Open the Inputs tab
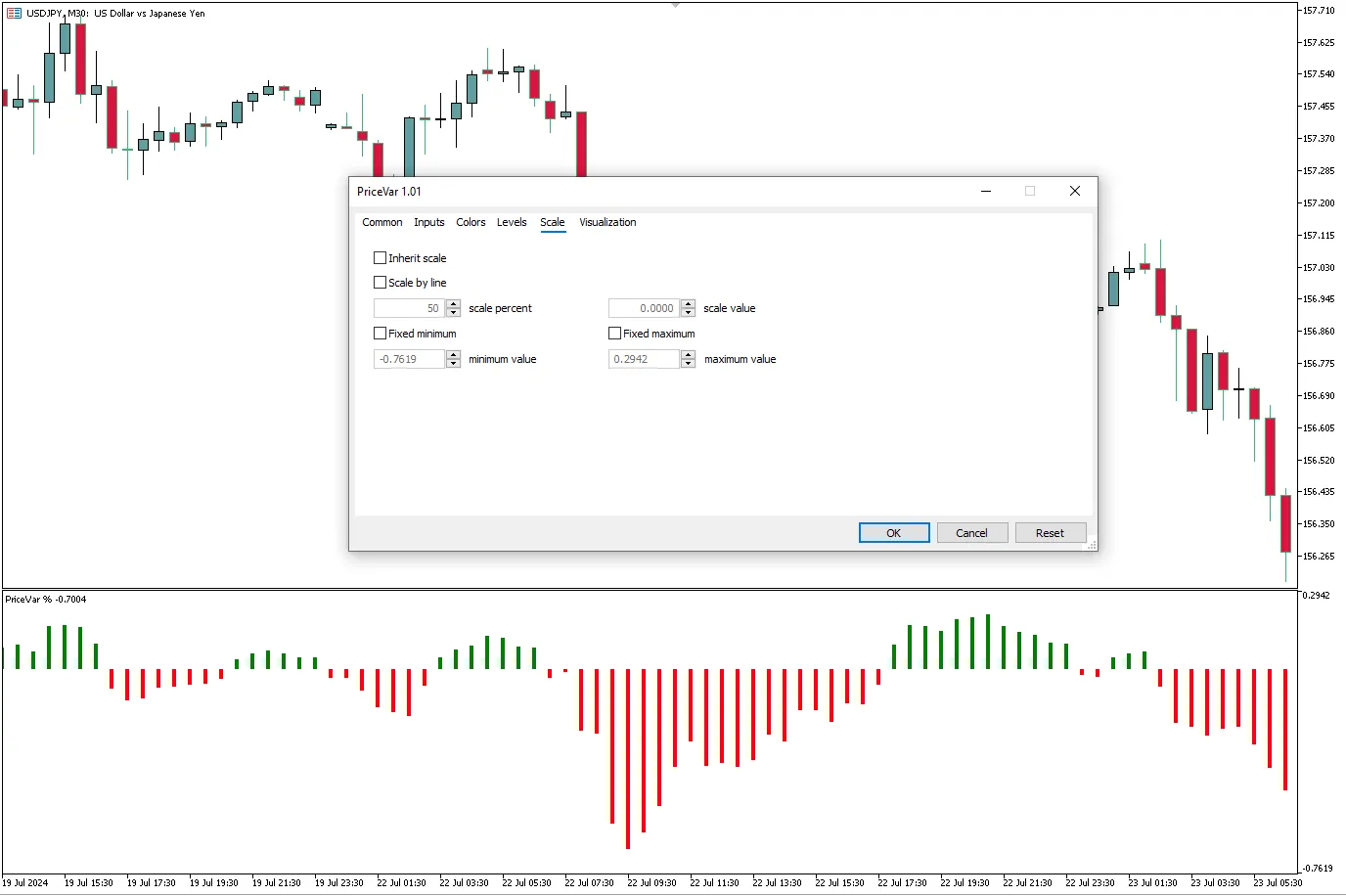 428,223
